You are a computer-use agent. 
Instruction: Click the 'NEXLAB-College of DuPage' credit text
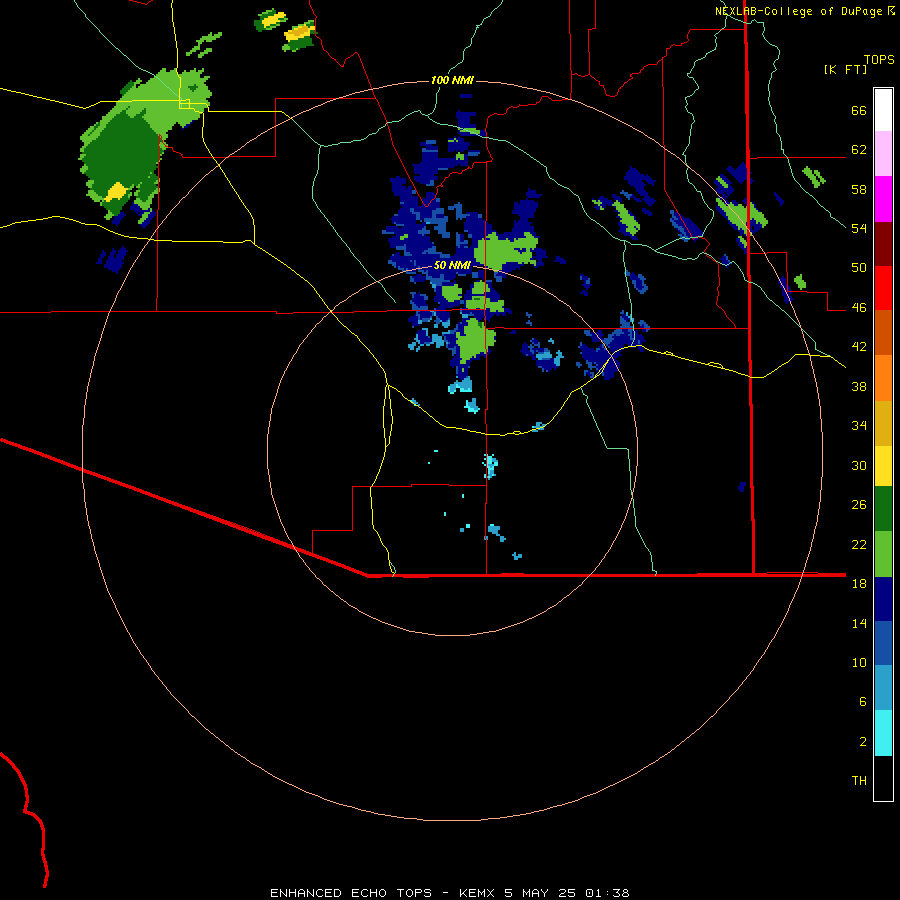tap(798, 11)
